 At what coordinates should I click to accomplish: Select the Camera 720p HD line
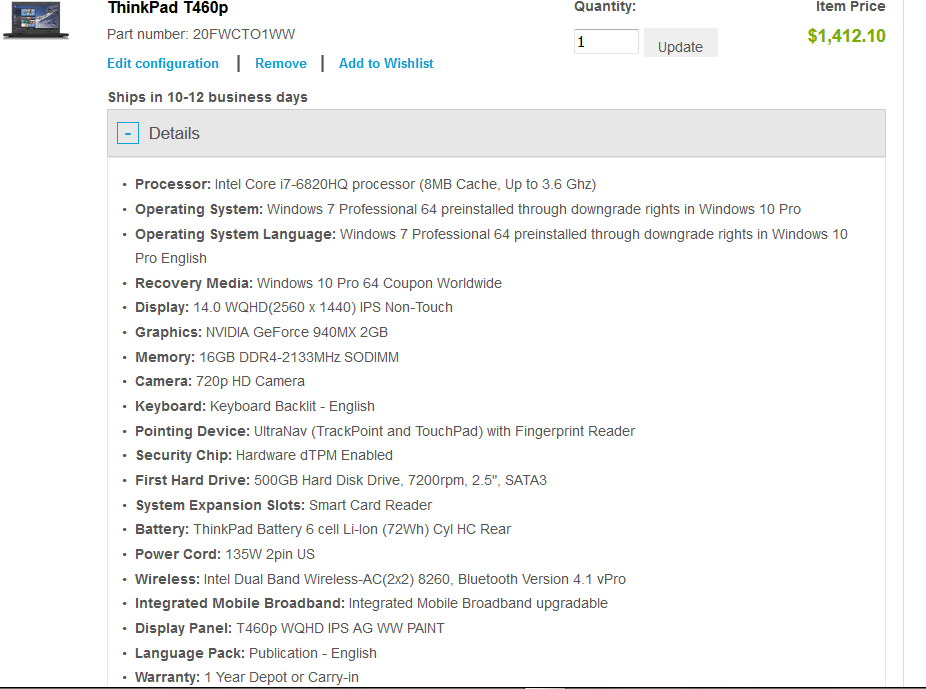click(x=220, y=381)
